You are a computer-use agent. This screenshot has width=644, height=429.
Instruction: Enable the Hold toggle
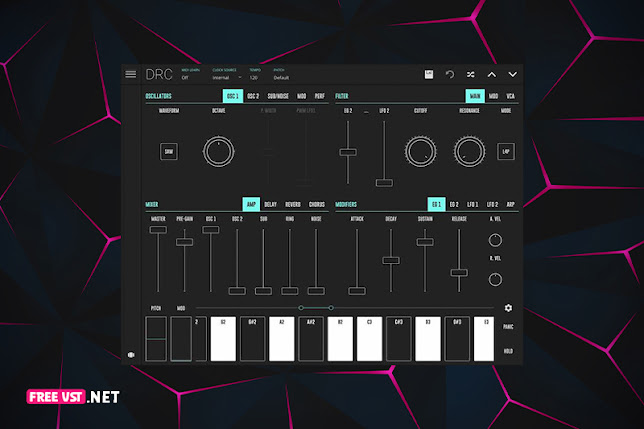(508, 351)
